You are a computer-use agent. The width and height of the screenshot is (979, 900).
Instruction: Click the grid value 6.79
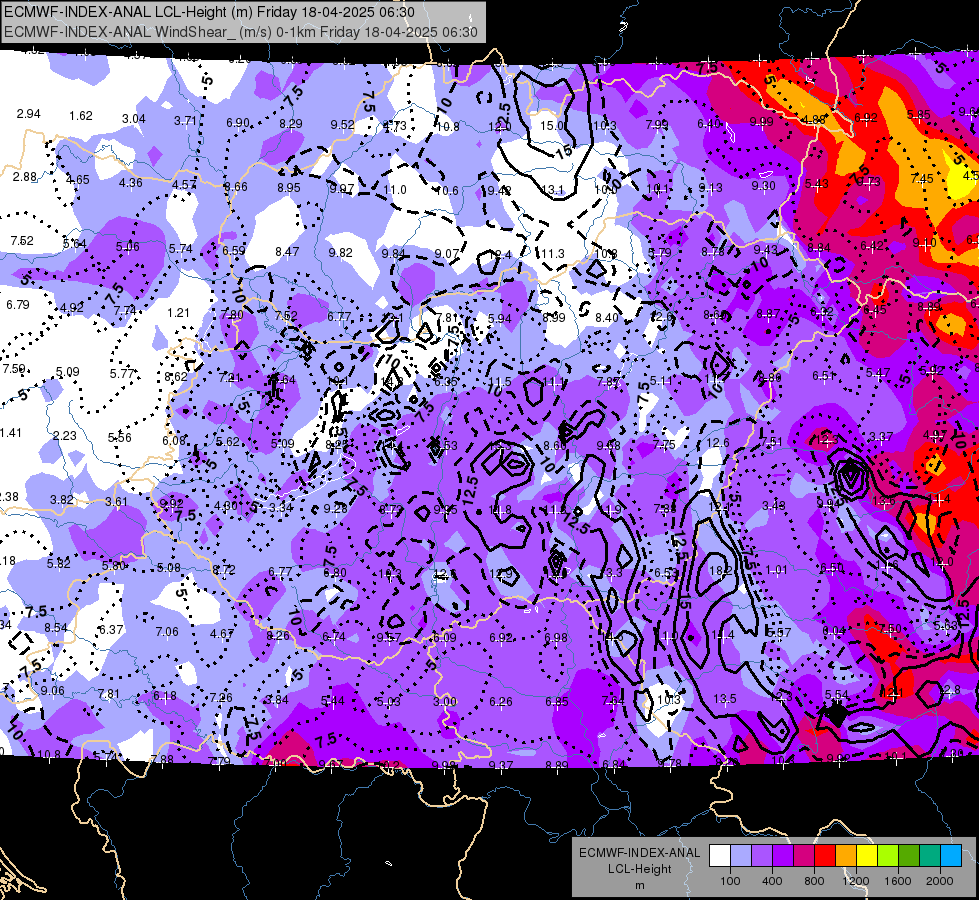point(18,304)
